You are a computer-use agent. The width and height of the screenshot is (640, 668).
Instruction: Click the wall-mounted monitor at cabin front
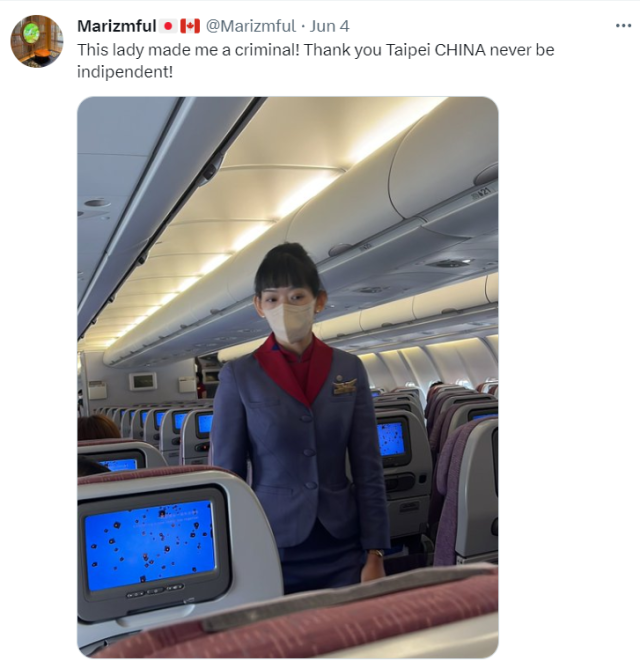tap(143, 381)
